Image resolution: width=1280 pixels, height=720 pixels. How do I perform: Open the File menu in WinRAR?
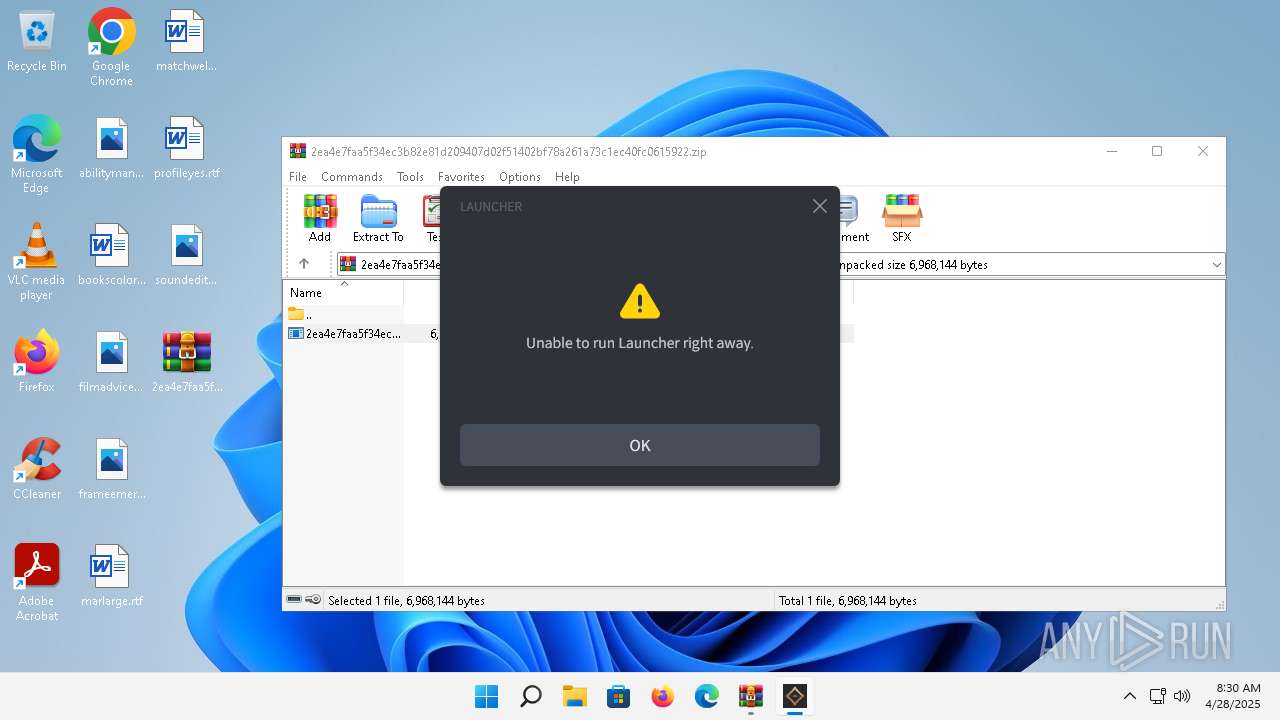click(298, 177)
